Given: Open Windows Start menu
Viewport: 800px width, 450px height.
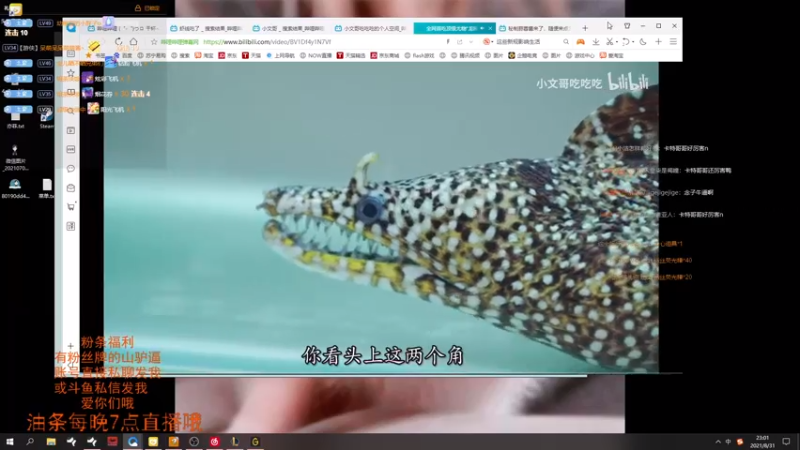Looking at the screenshot, I should pyautogui.click(x=9, y=441).
